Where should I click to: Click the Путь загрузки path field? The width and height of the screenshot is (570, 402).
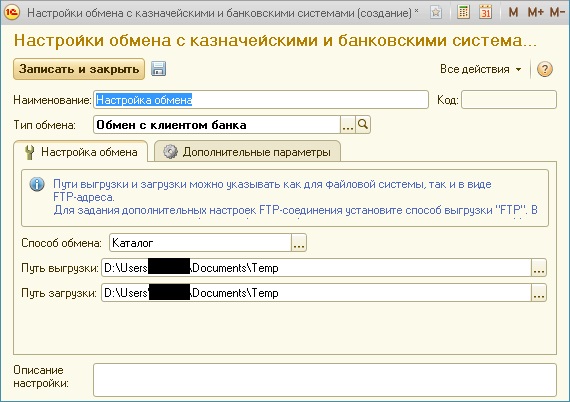316,293
